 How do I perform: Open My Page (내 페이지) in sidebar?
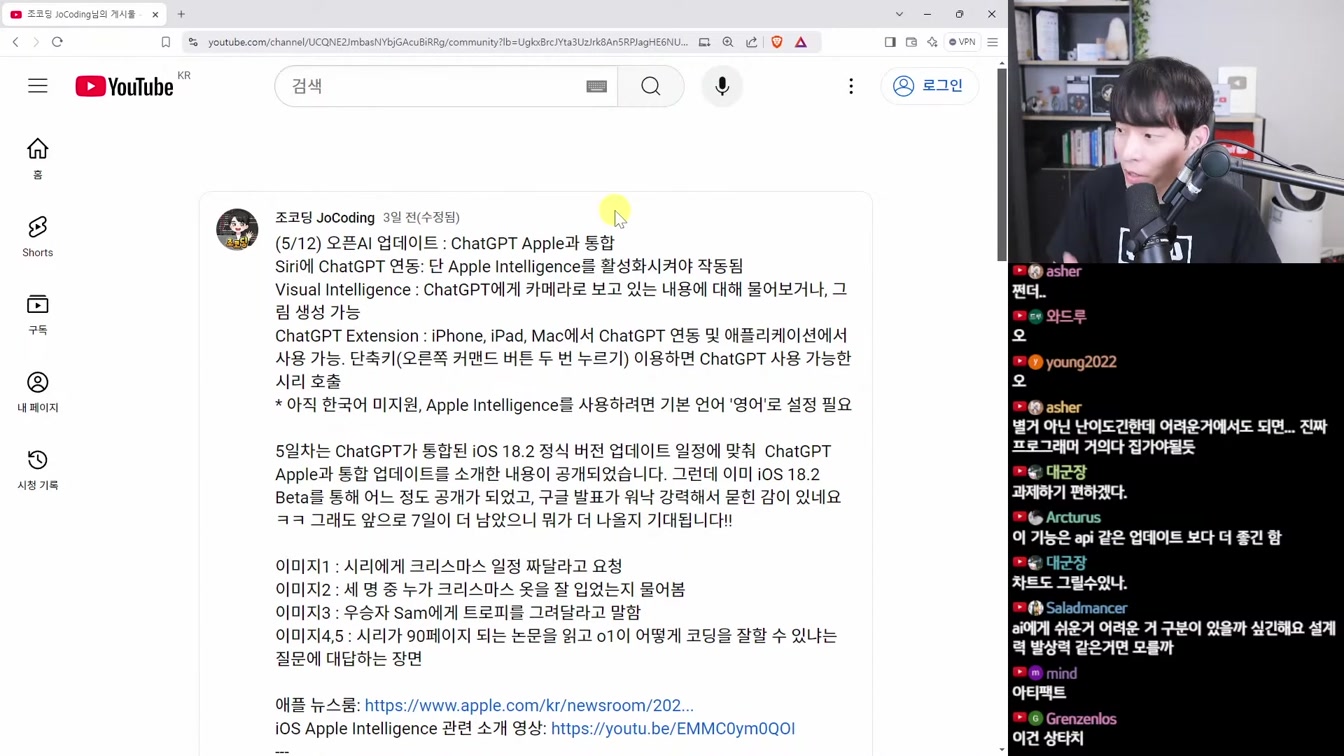37,392
